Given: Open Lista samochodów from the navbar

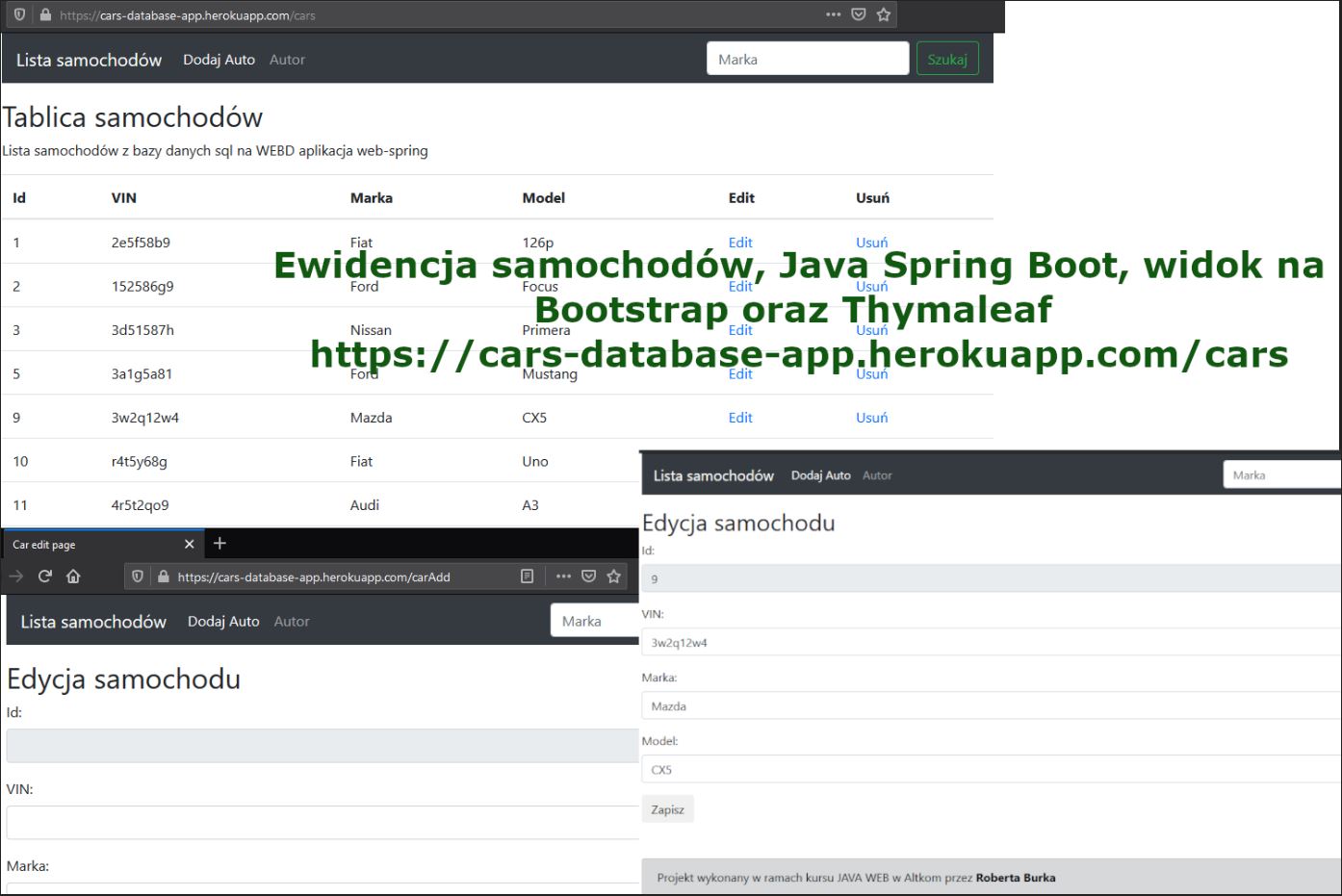Looking at the screenshot, I should click(x=89, y=60).
